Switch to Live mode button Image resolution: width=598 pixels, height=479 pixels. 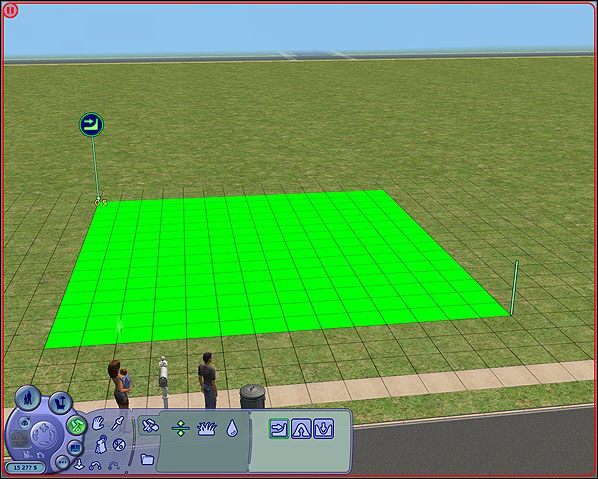pyautogui.click(x=28, y=399)
